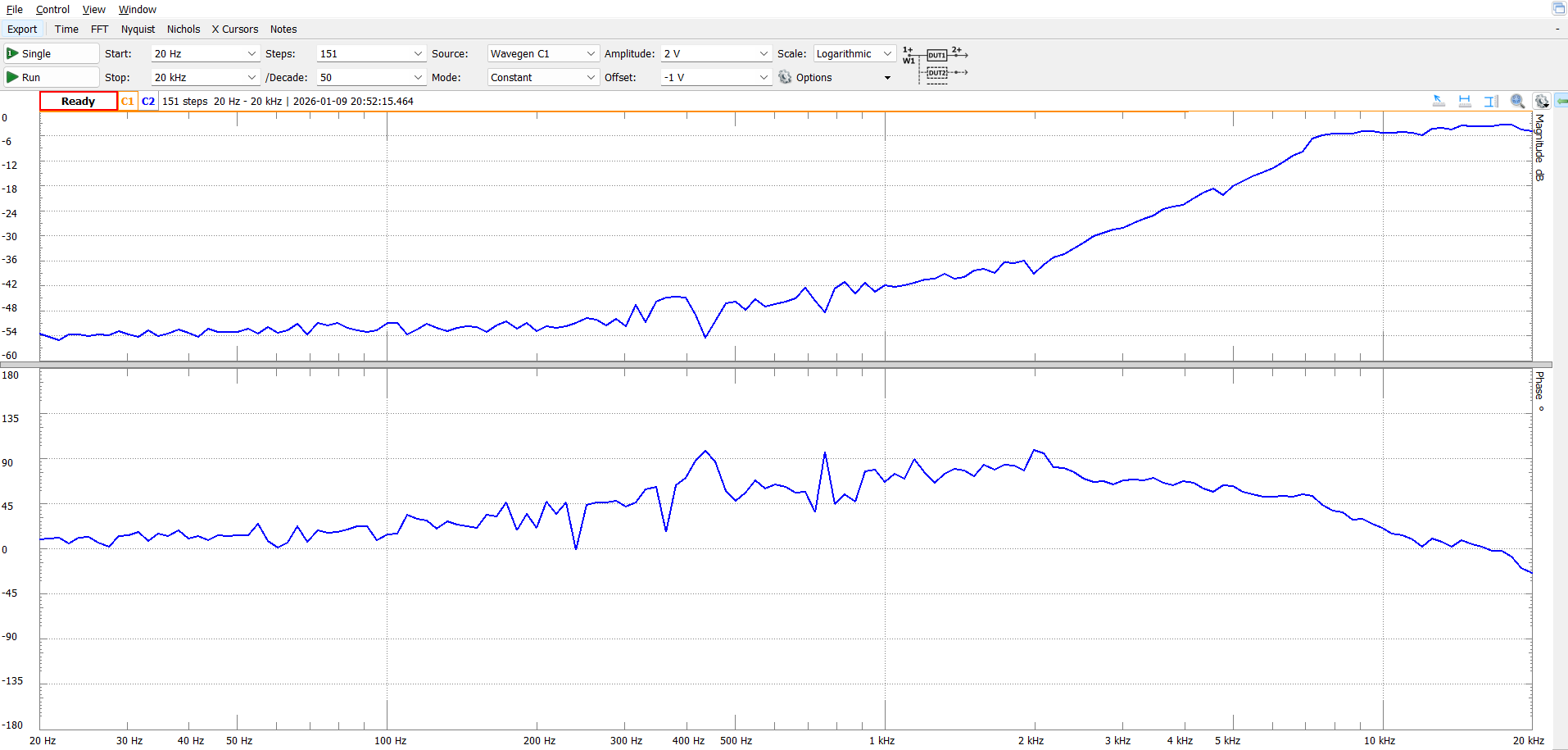
Task: Select the horizontal measure ruler icon
Action: (1465, 101)
